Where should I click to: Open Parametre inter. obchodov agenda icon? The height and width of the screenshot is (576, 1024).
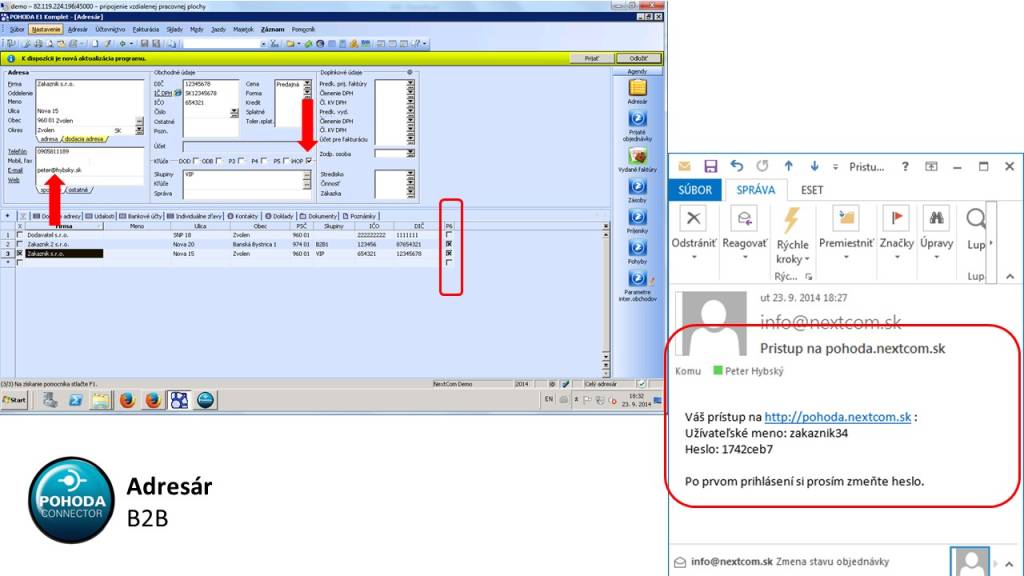coord(637,279)
